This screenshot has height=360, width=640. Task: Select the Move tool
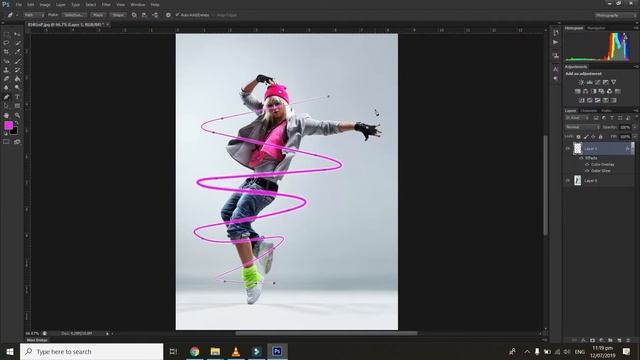[17, 34]
